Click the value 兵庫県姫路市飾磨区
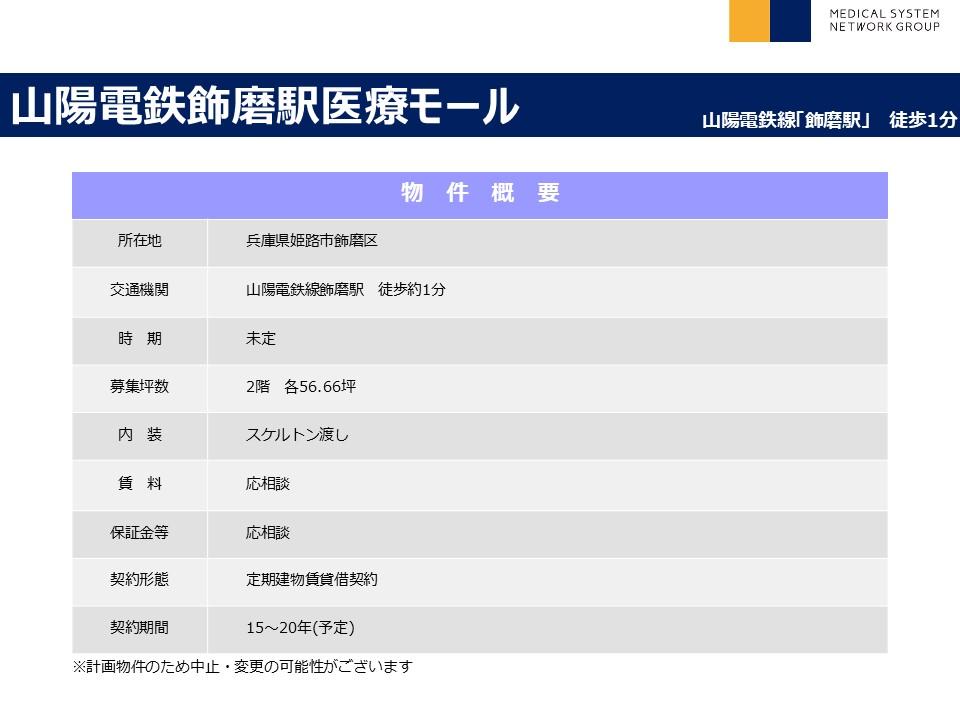Image resolution: width=960 pixels, height=720 pixels. click(312, 241)
